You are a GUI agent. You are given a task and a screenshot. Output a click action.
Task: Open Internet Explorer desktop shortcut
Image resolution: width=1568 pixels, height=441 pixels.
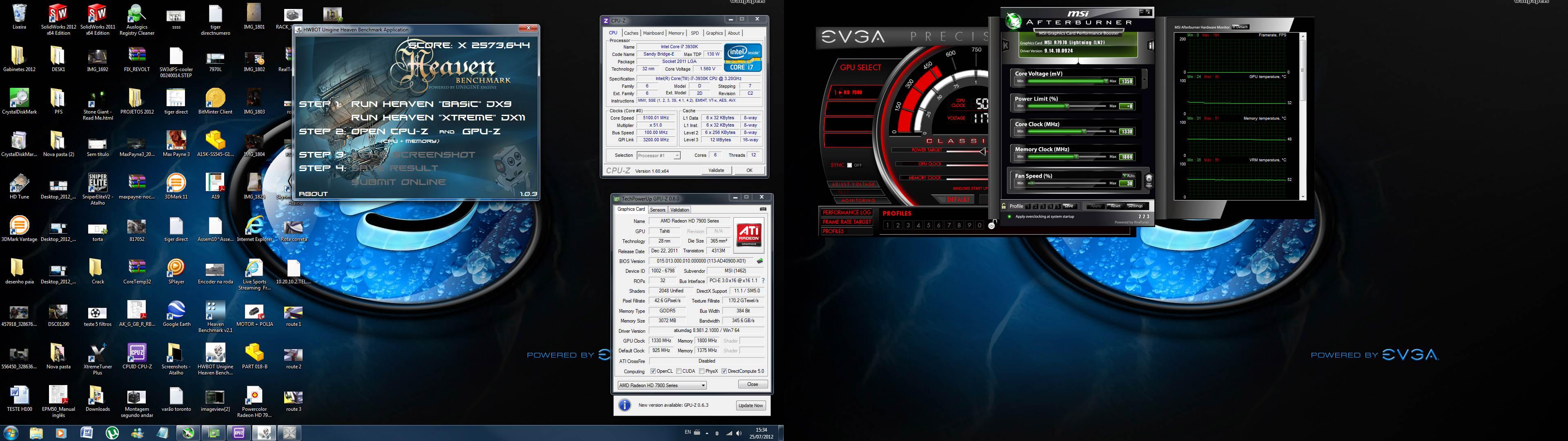(254, 228)
